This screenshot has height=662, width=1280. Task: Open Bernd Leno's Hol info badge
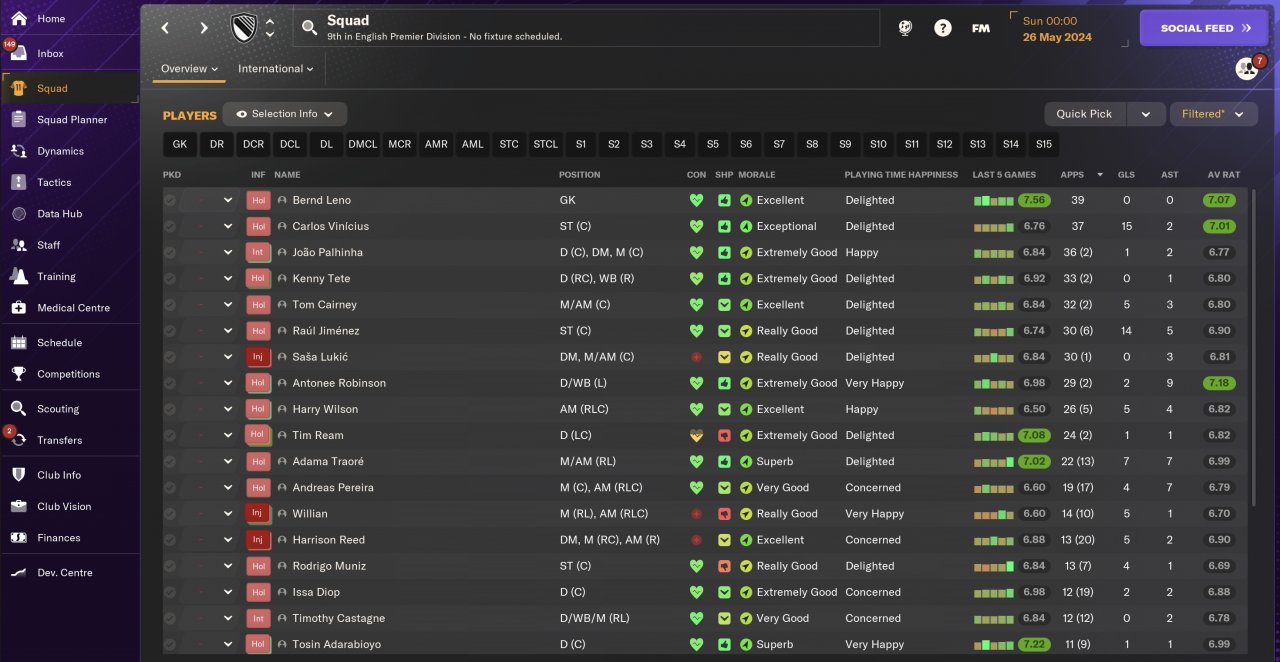[x=258, y=200]
